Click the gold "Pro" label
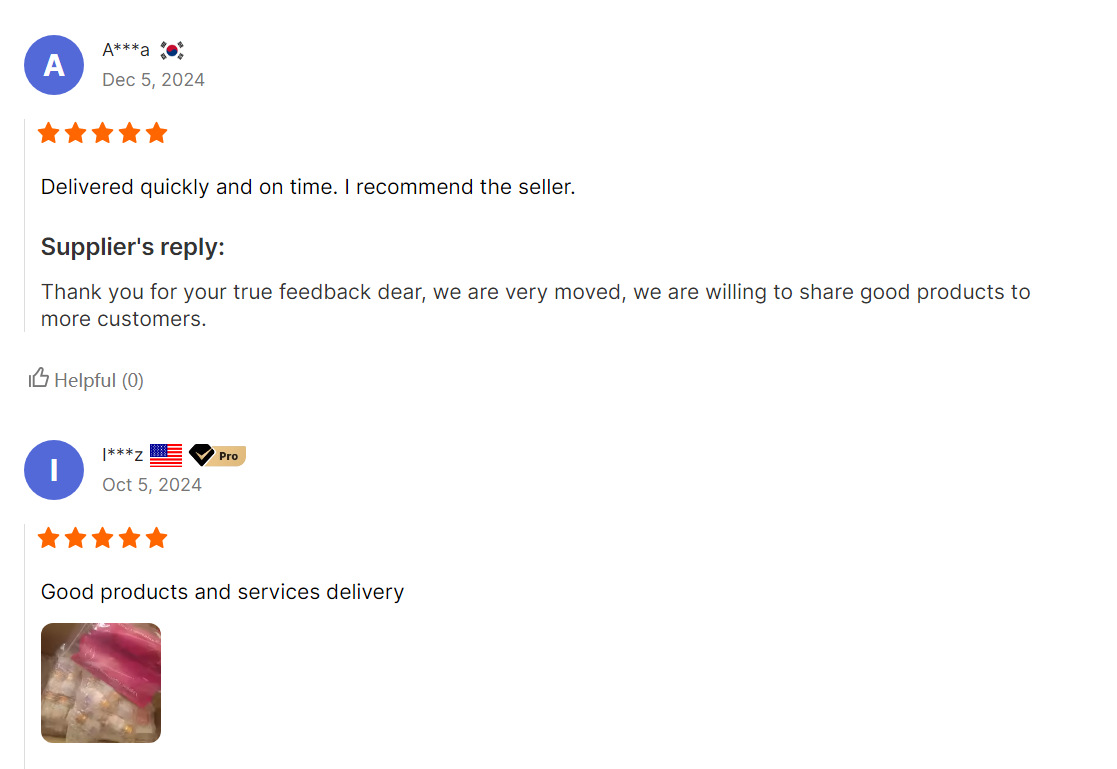 coord(230,456)
